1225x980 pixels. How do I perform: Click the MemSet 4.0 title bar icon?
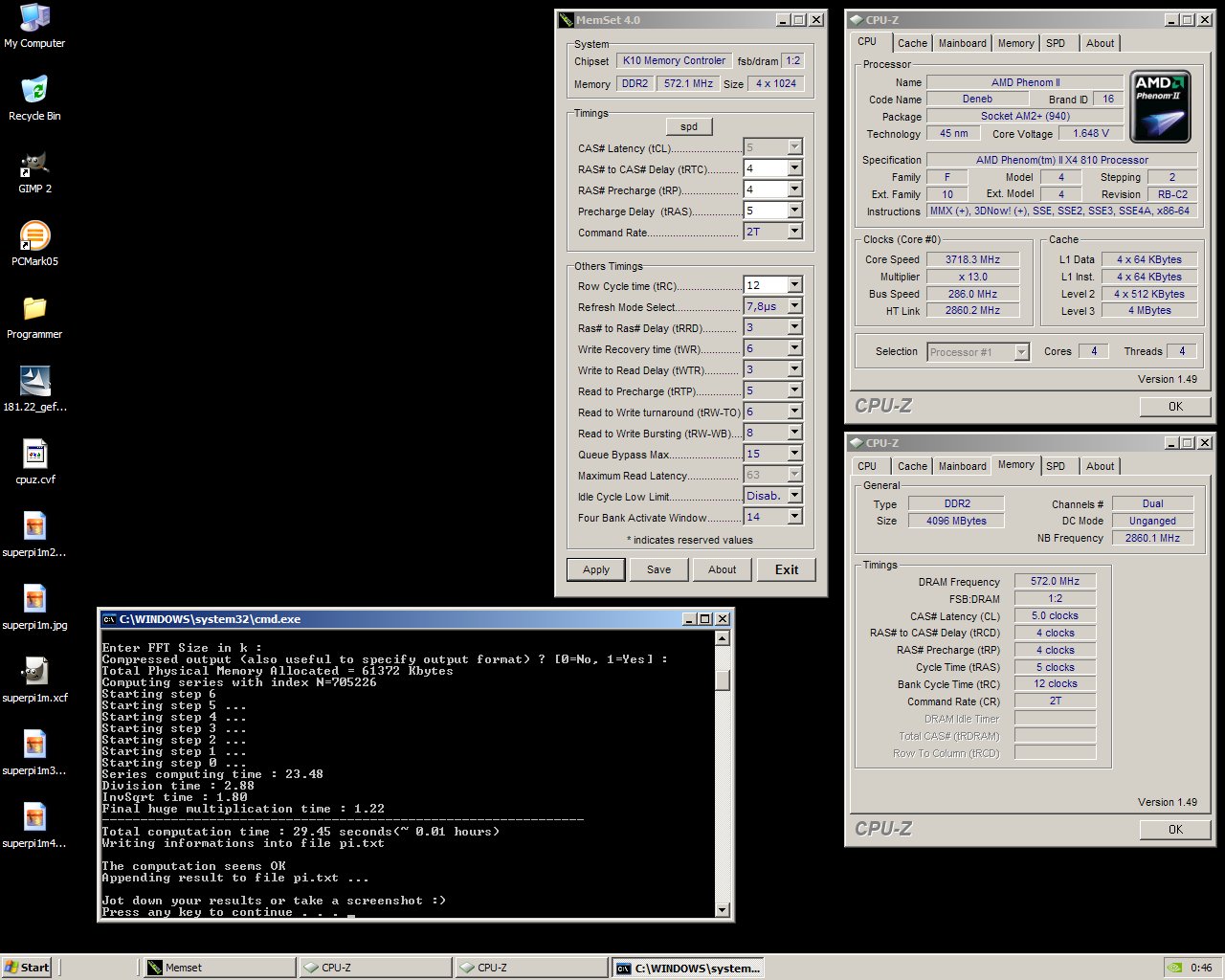click(x=567, y=19)
